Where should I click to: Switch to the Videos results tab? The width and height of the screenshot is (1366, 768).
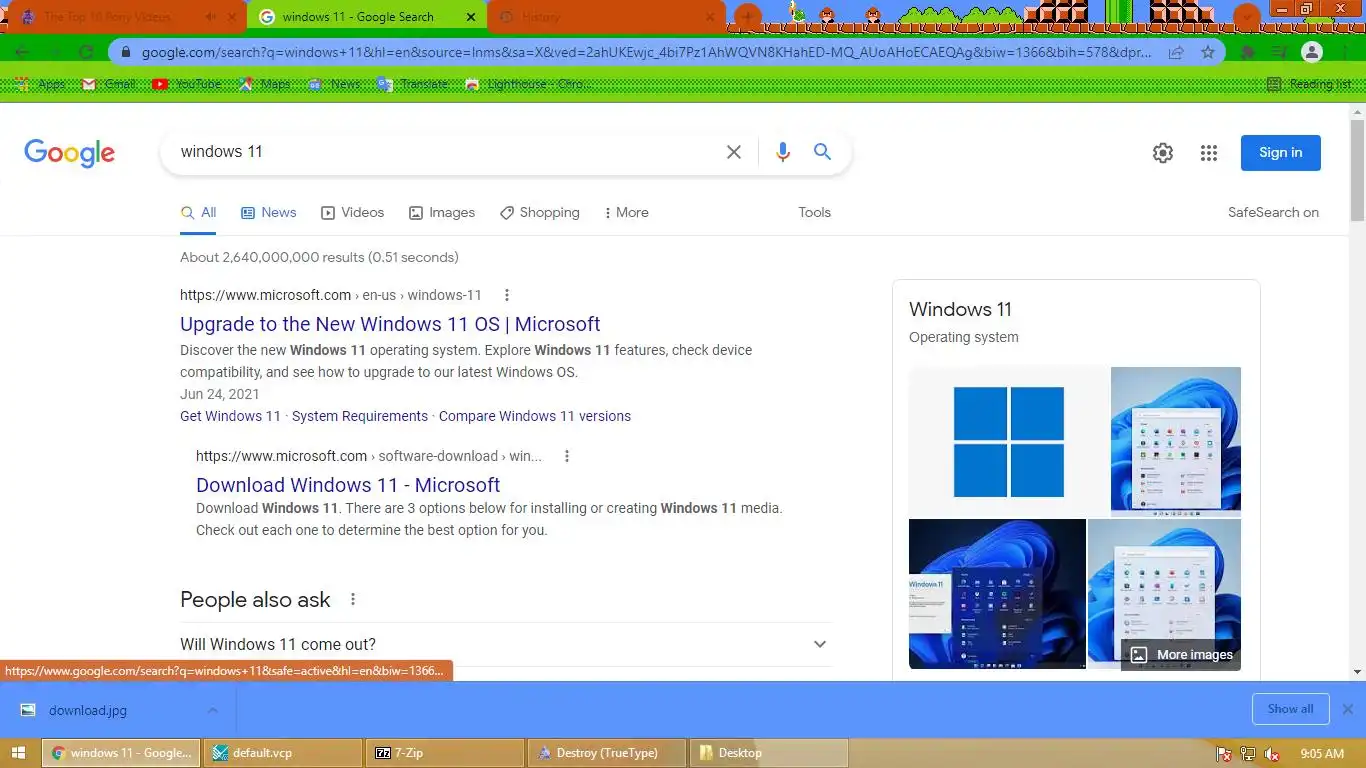pyautogui.click(x=352, y=212)
